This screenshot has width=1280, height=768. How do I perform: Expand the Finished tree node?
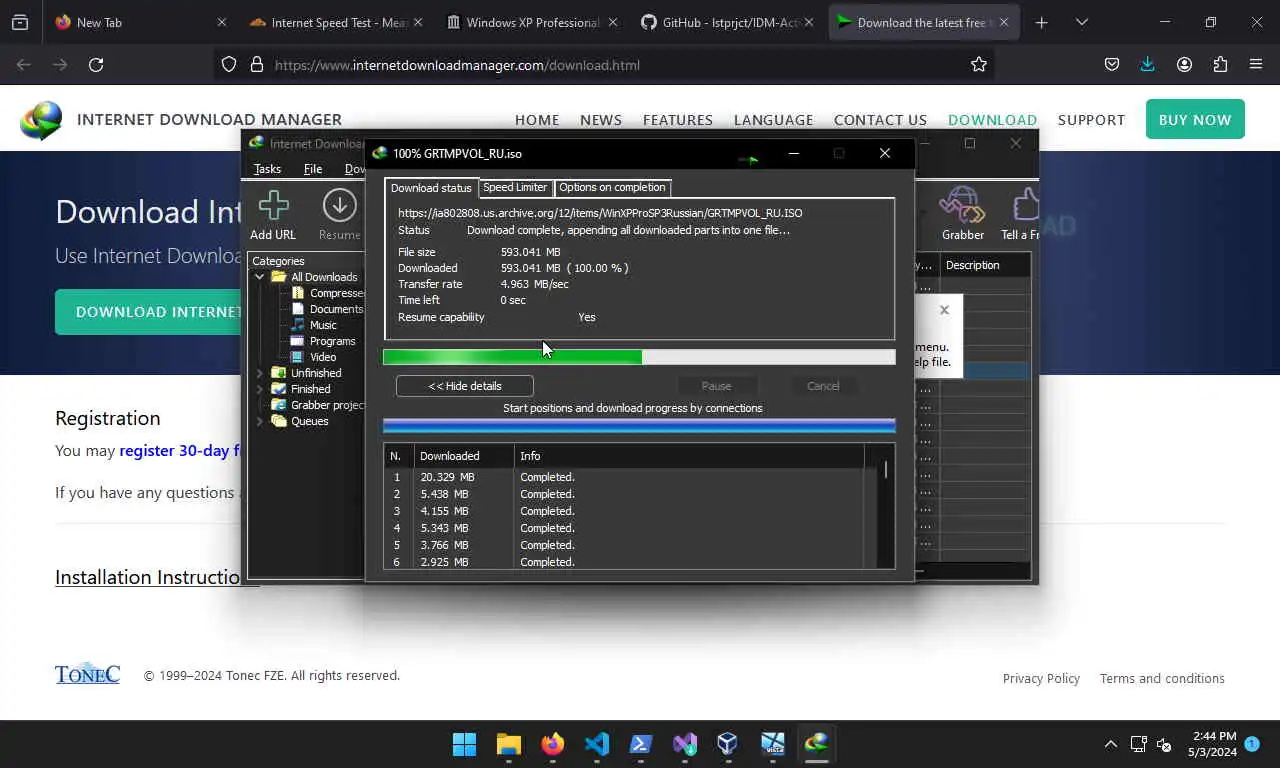pyautogui.click(x=259, y=389)
